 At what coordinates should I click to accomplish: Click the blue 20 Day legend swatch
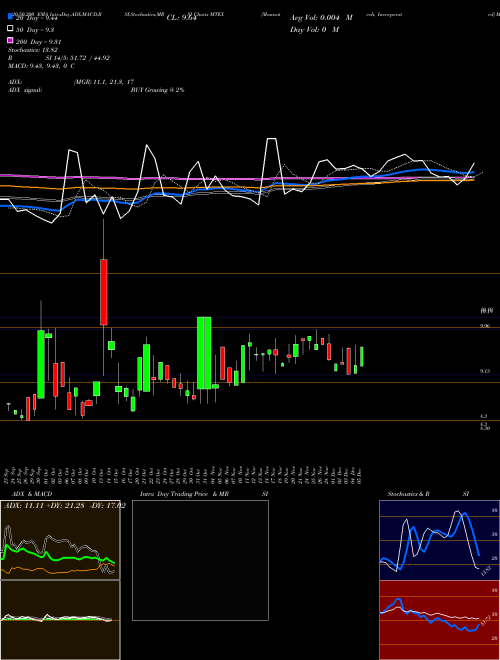click(11, 18)
